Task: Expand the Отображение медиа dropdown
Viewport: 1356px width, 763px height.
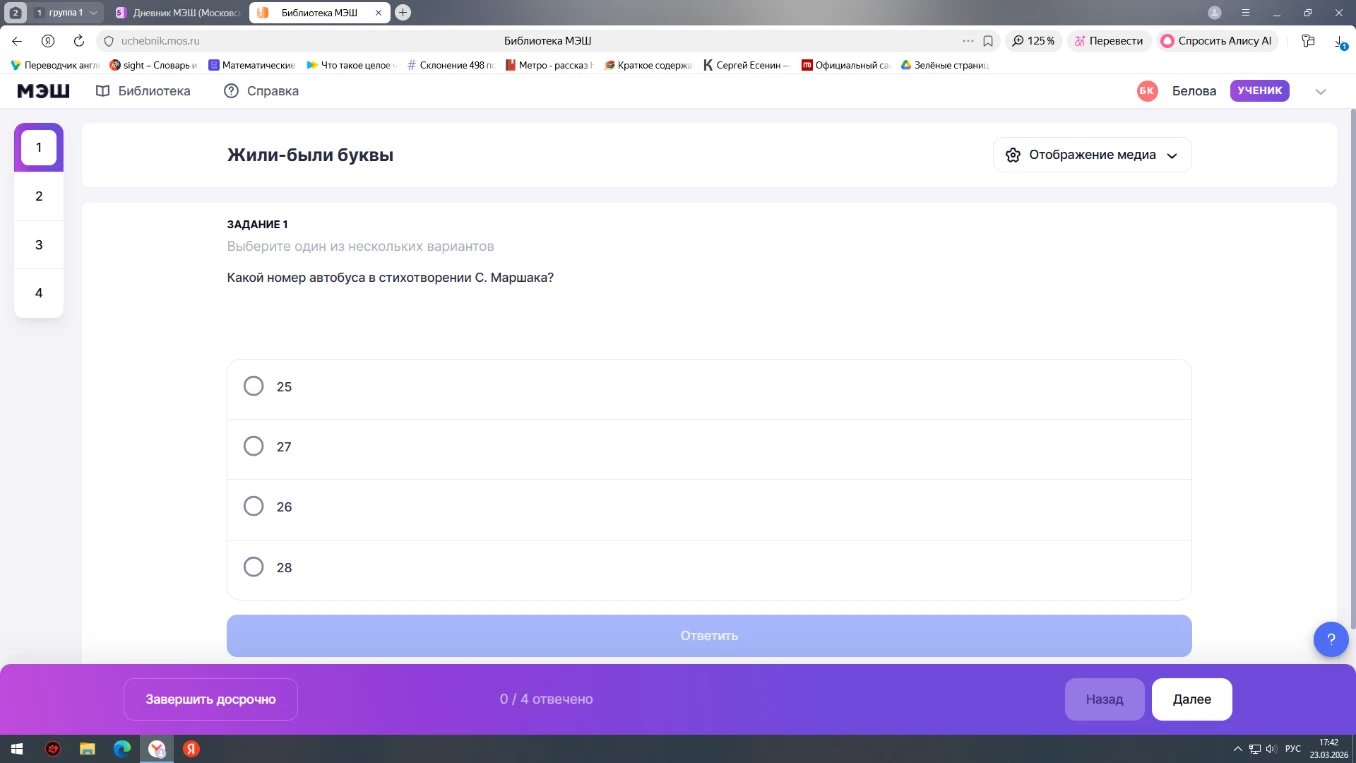Action: pyautogui.click(x=1092, y=155)
